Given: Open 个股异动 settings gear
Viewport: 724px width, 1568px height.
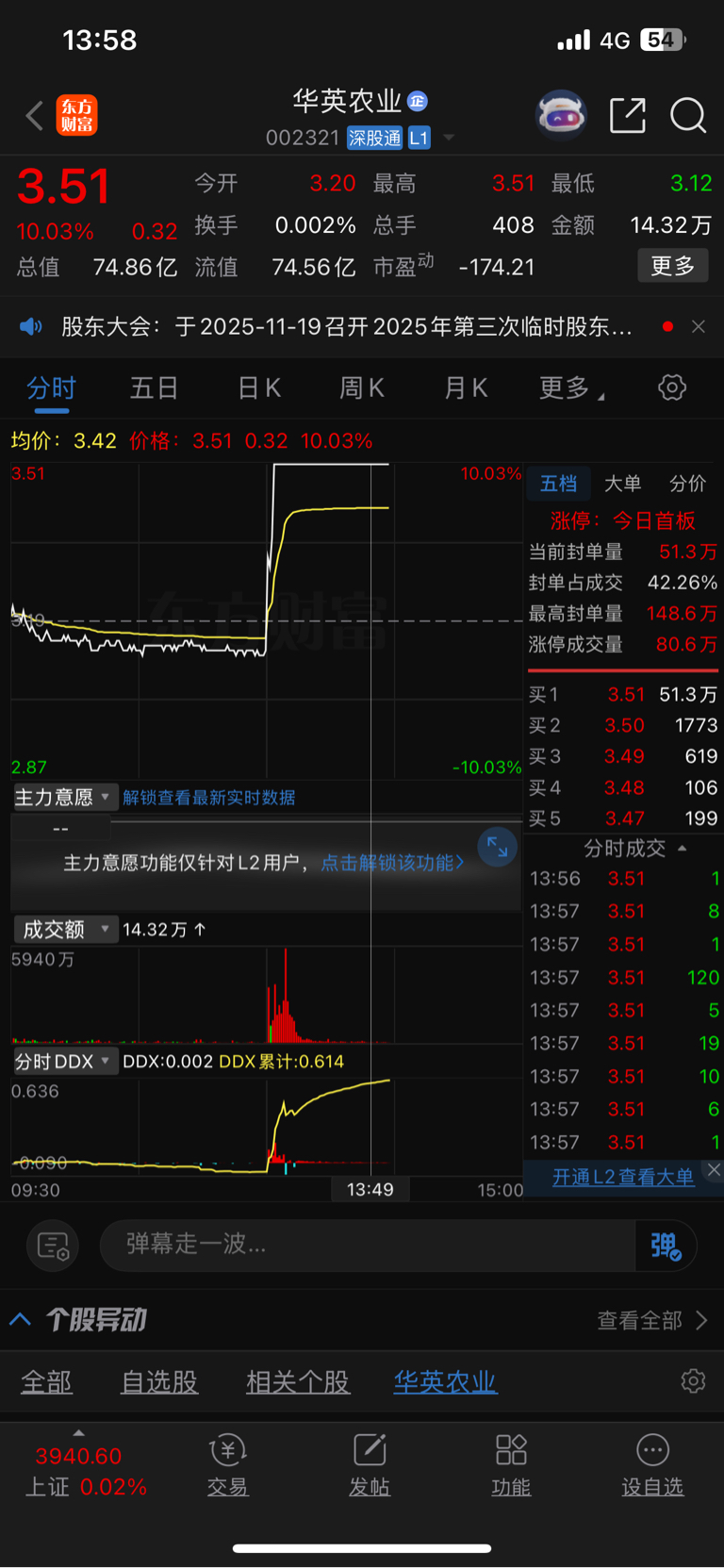Looking at the screenshot, I should point(693,1381).
